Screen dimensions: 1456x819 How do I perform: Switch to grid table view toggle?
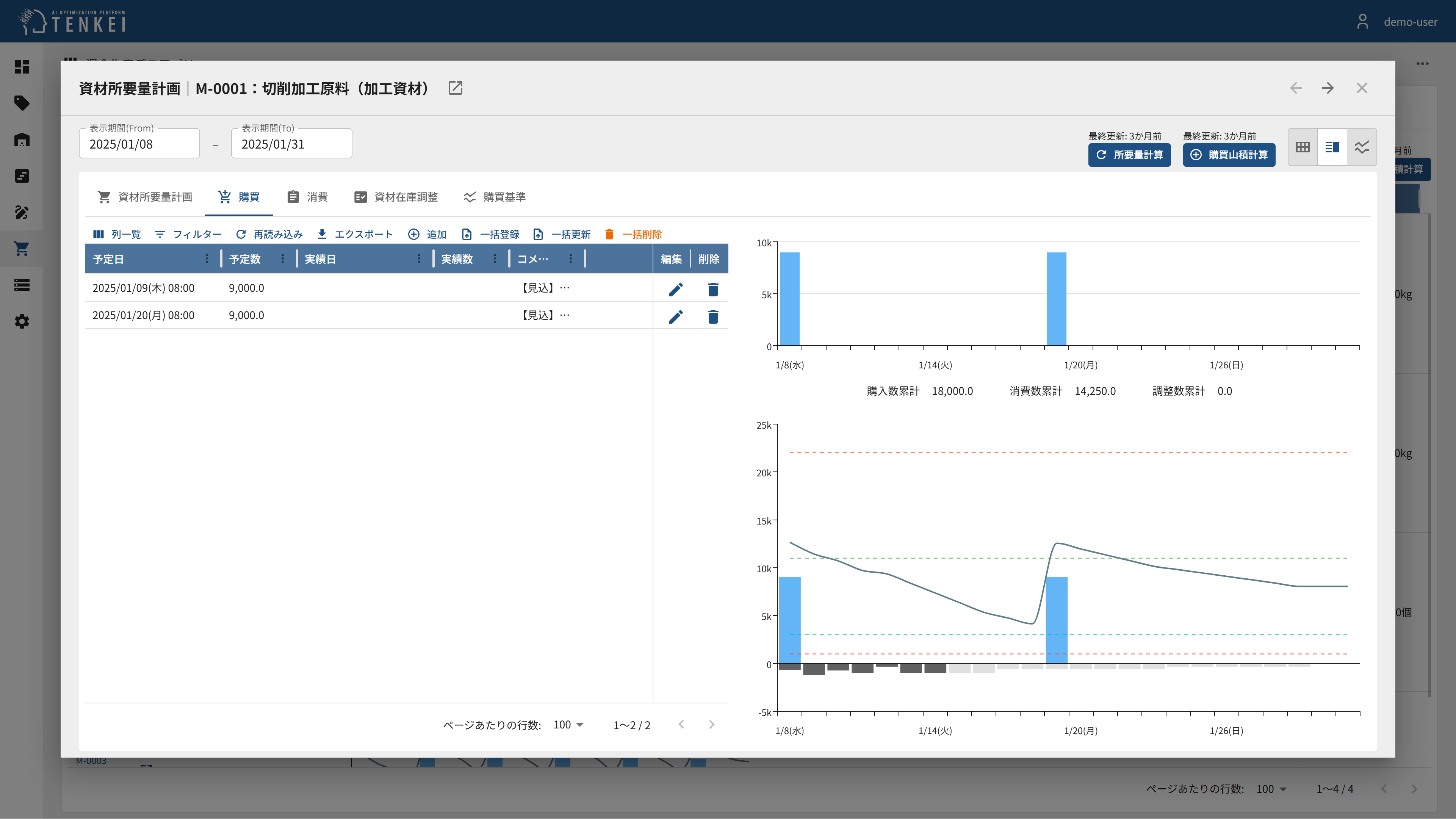point(1302,147)
